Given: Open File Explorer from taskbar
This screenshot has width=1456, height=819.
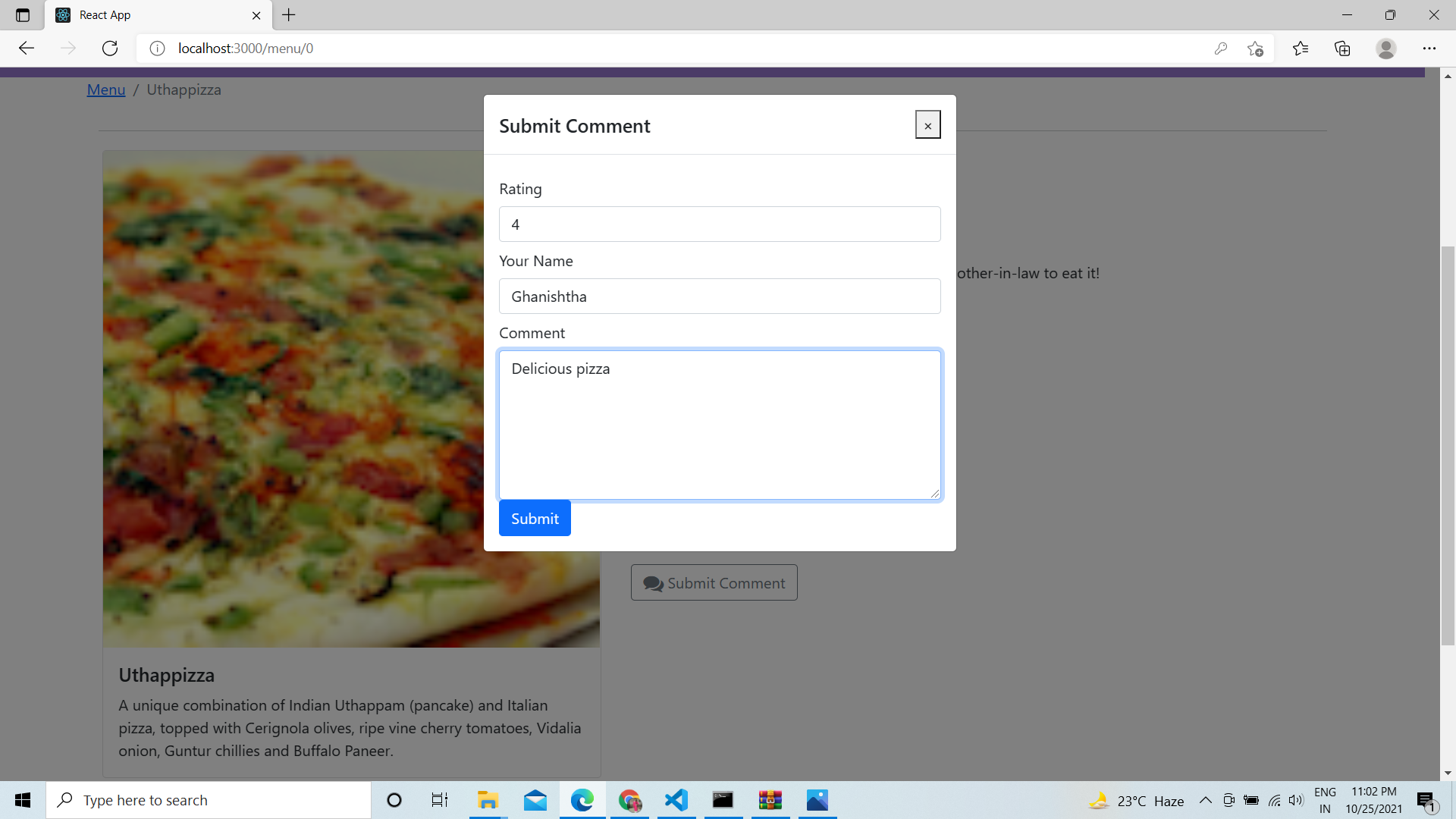Looking at the screenshot, I should point(488,800).
